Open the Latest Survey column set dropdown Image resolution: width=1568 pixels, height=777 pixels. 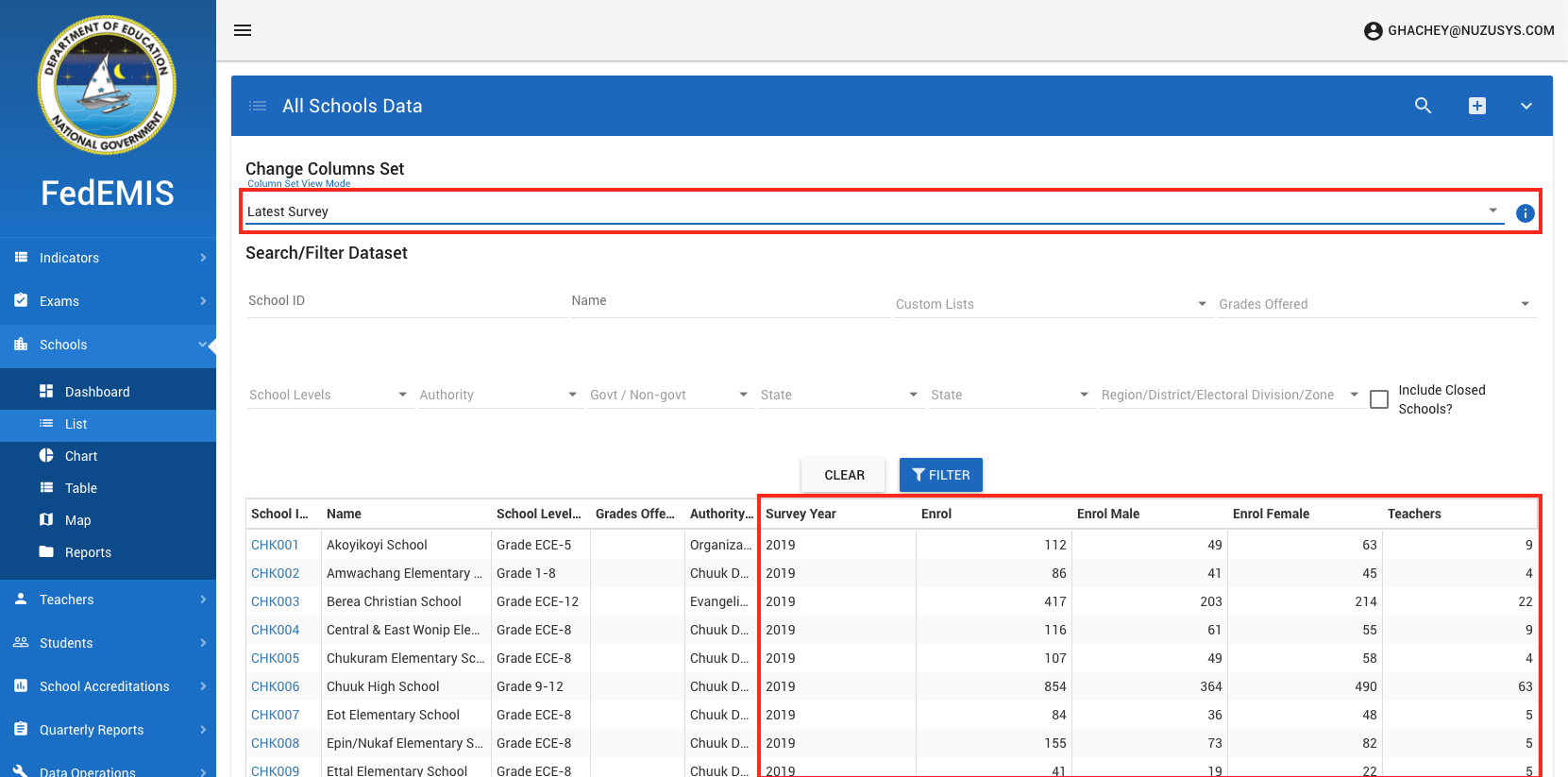click(868, 211)
